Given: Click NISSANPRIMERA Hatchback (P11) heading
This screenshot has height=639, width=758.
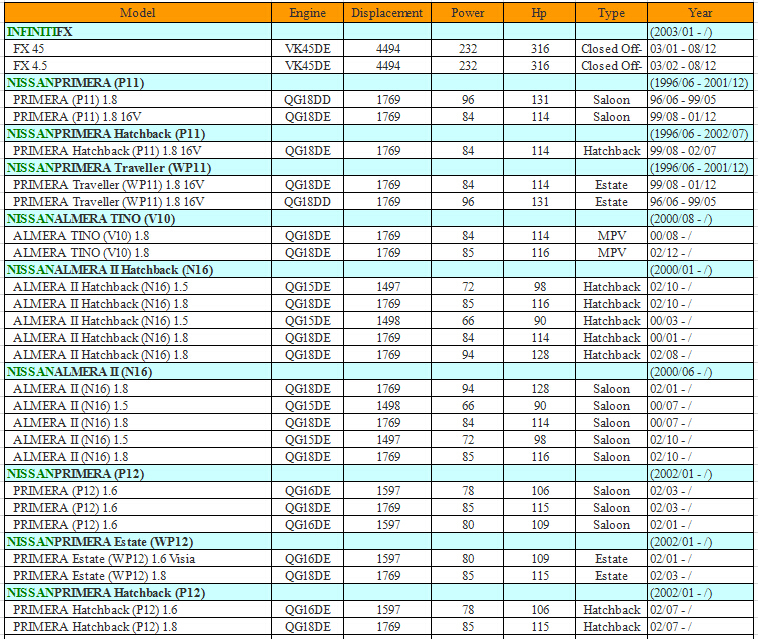Looking at the screenshot, I should coord(106,134).
